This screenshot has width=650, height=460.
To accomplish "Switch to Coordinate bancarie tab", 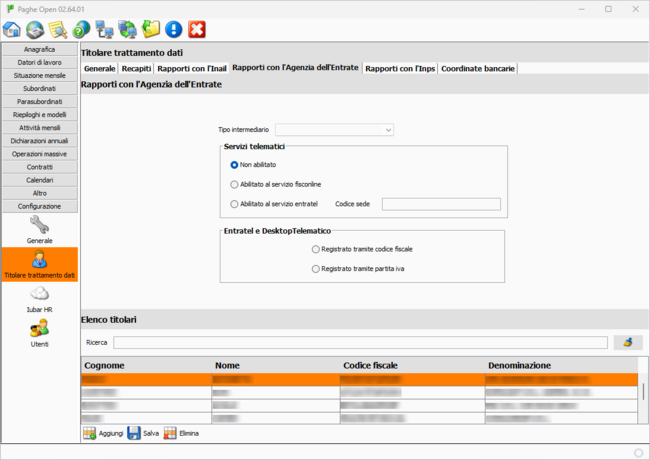I will [478, 68].
